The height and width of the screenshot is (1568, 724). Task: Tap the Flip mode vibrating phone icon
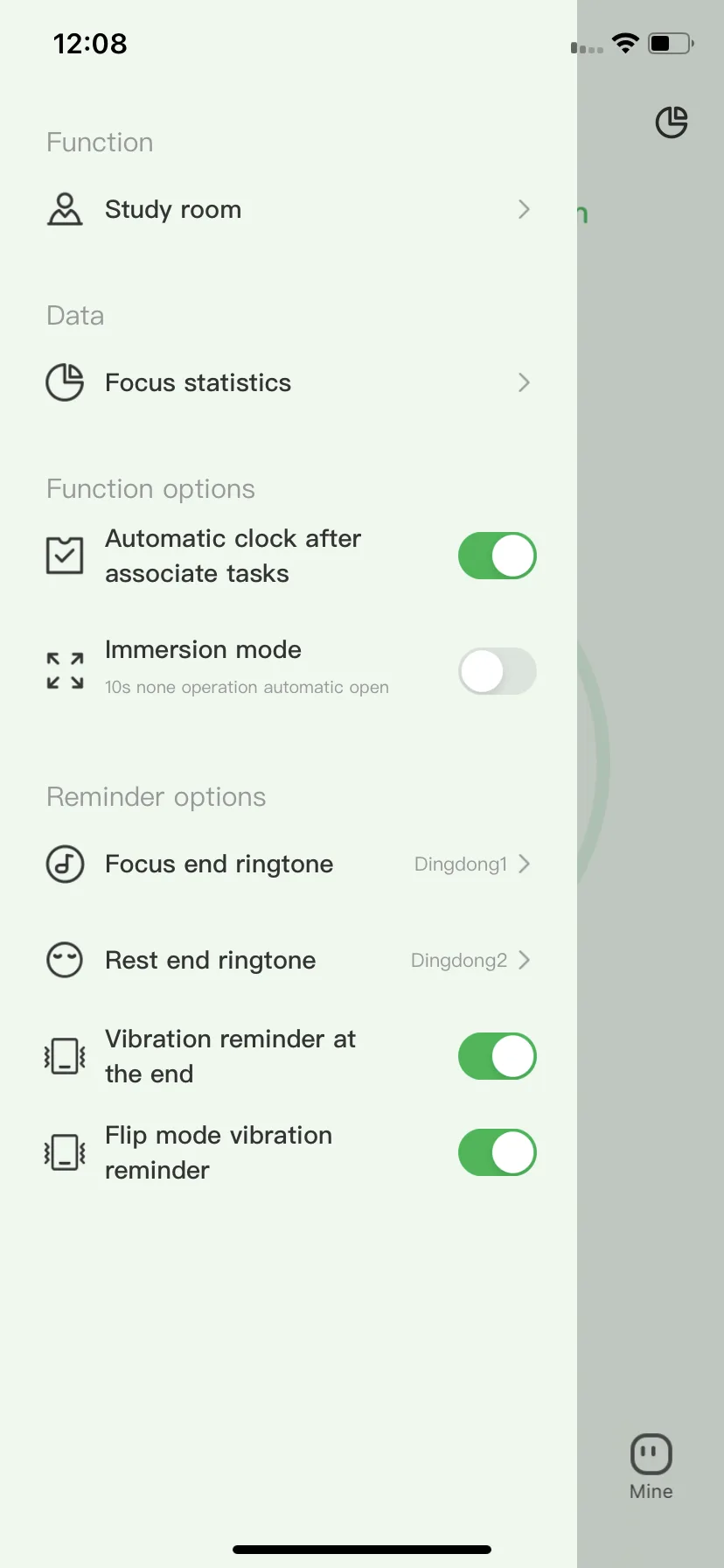[65, 1152]
